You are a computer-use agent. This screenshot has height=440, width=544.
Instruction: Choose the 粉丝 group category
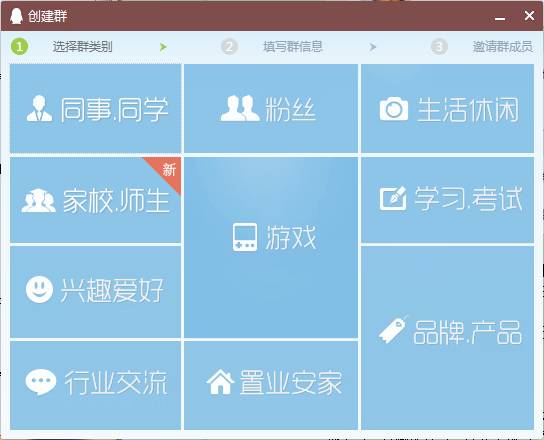pyautogui.click(x=271, y=108)
